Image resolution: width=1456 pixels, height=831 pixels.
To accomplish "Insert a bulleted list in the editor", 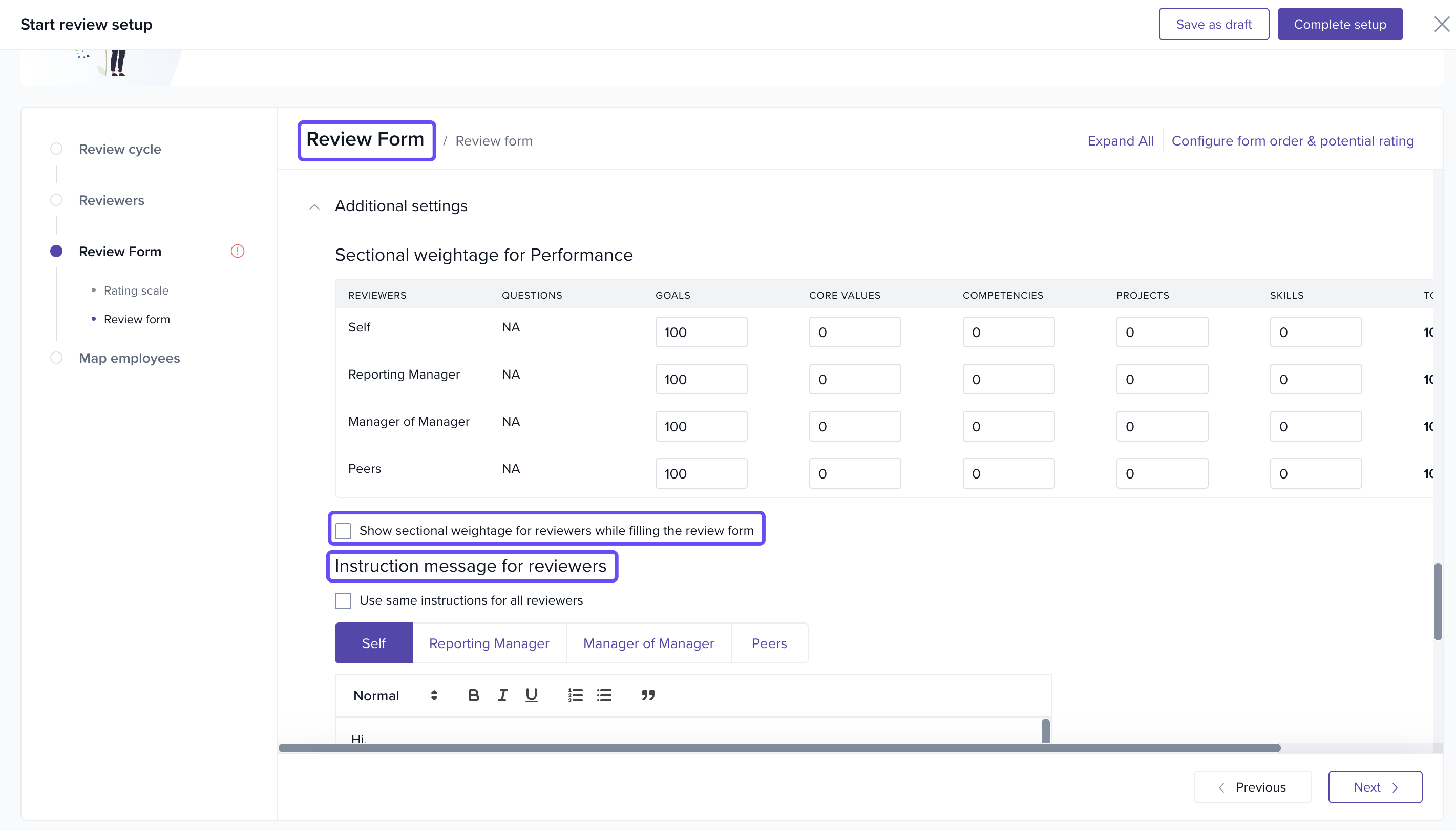I will click(x=604, y=695).
